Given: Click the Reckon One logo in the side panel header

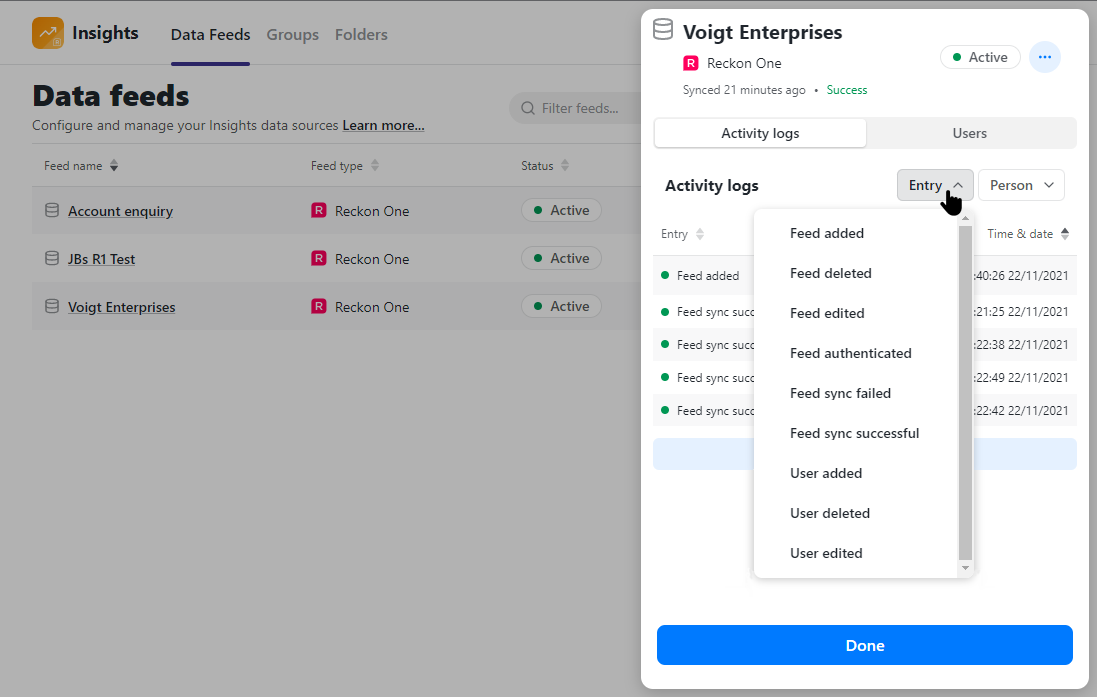Looking at the screenshot, I should click(691, 63).
